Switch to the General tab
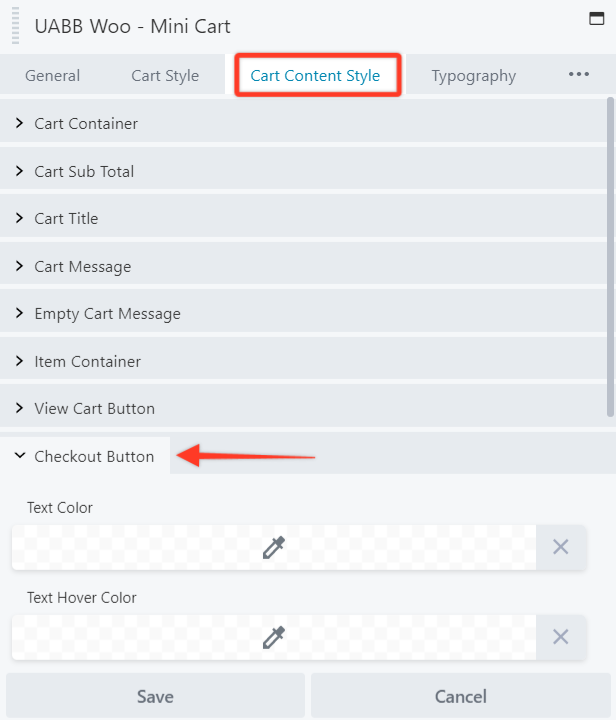This screenshot has height=720, width=616. coord(52,76)
